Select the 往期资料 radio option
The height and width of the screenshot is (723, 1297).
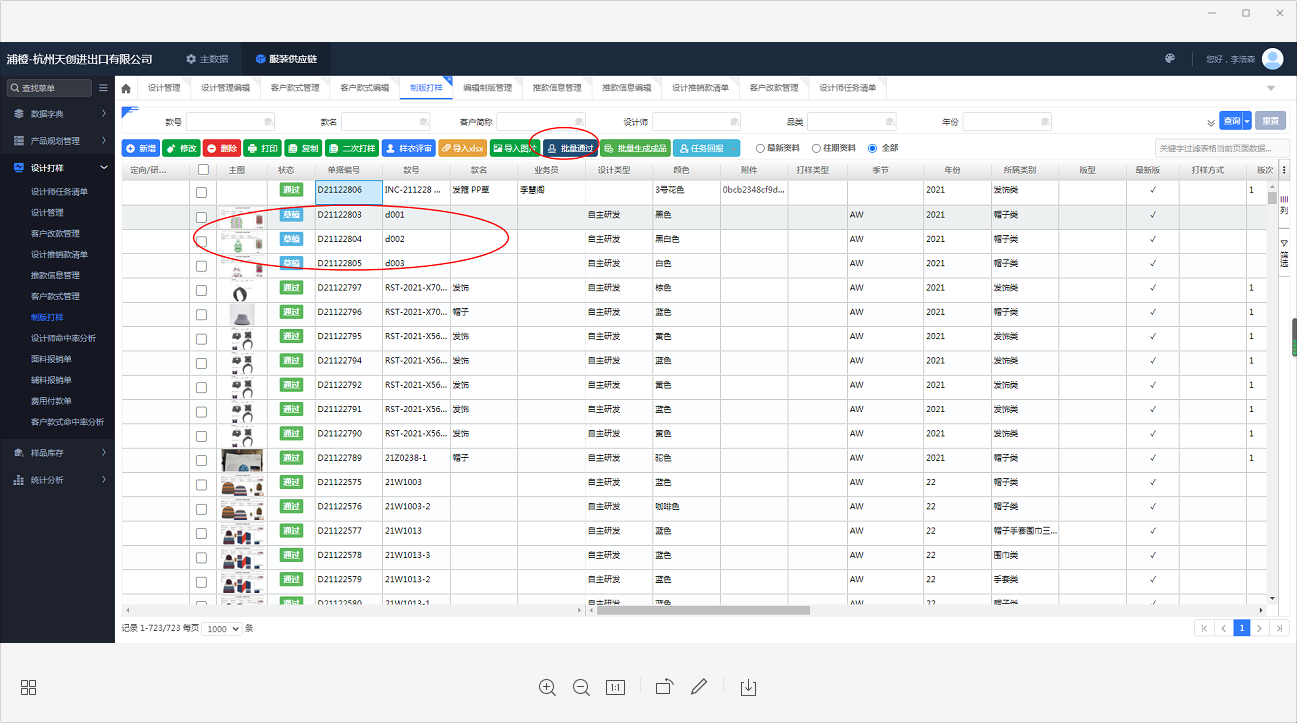pyautogui.click(x=817, y=148)
